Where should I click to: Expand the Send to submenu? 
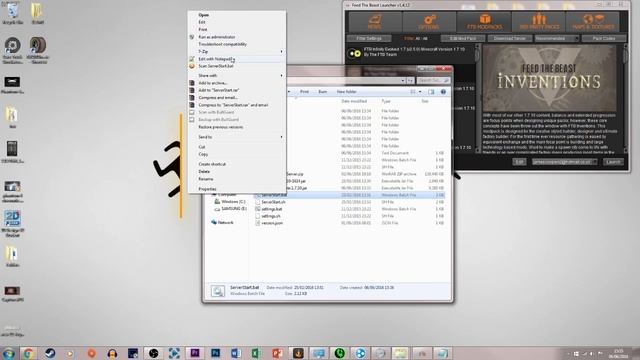pos(237,138)
